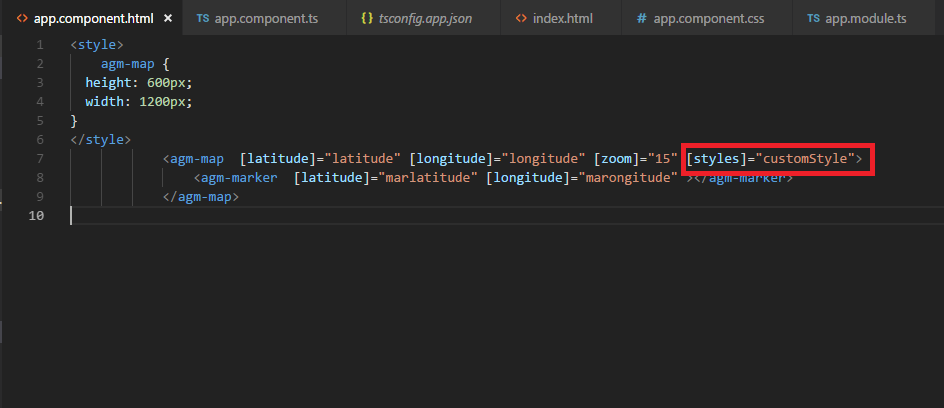This screenshot has height=408, width=944.
Task: Click the hash icon on app.component.css tab
Action: [642, 18]
